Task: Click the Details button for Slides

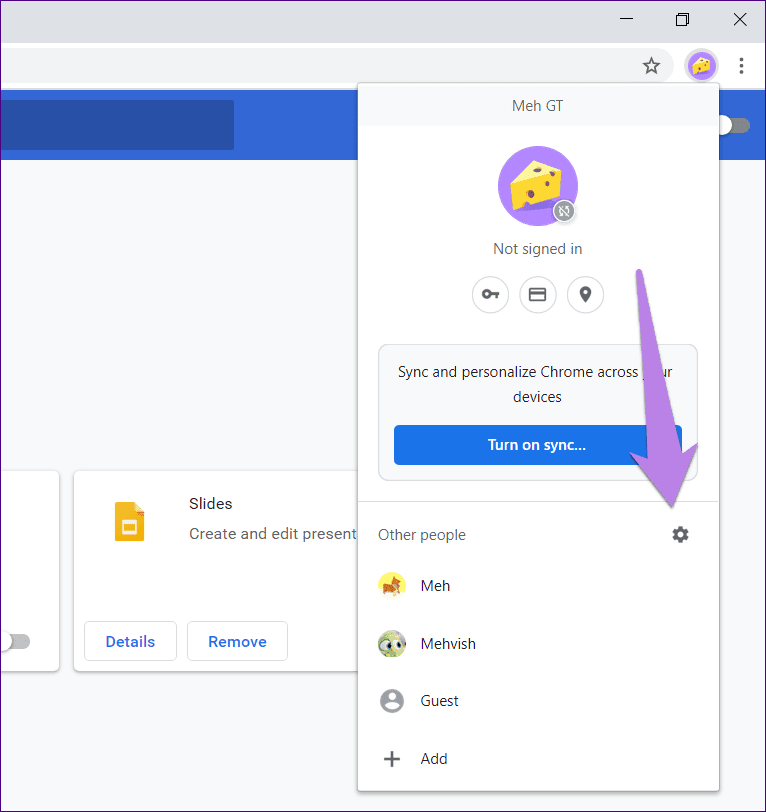Action: coord(130,641)
